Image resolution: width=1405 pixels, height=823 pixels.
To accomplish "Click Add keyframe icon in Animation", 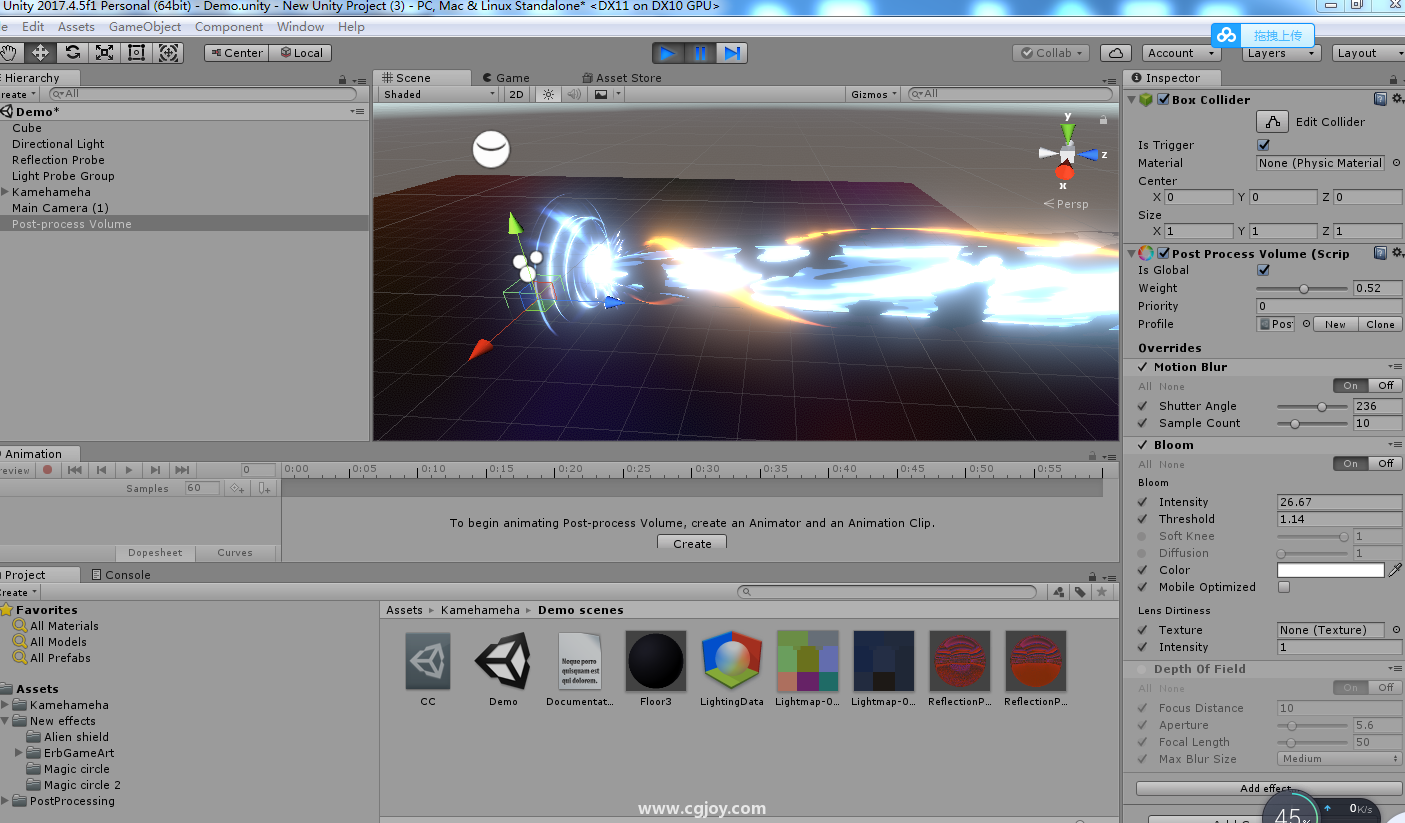I will tap(237, 488).
